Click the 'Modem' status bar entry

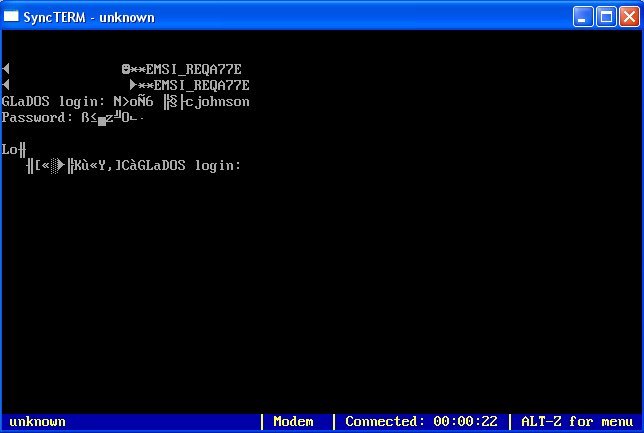pos(293,421)
